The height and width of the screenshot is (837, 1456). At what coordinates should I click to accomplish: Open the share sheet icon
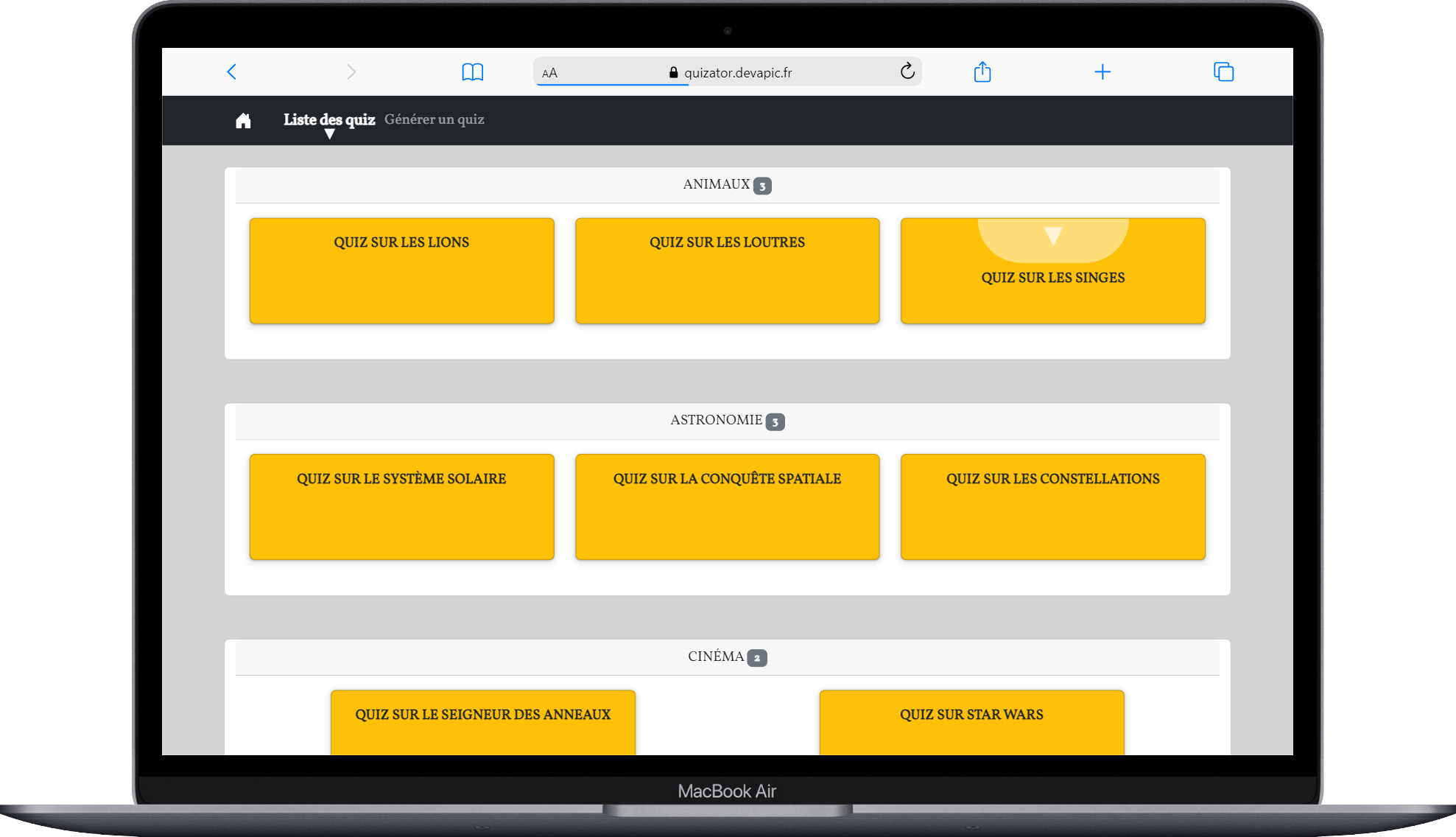click(x=982, y=71)
